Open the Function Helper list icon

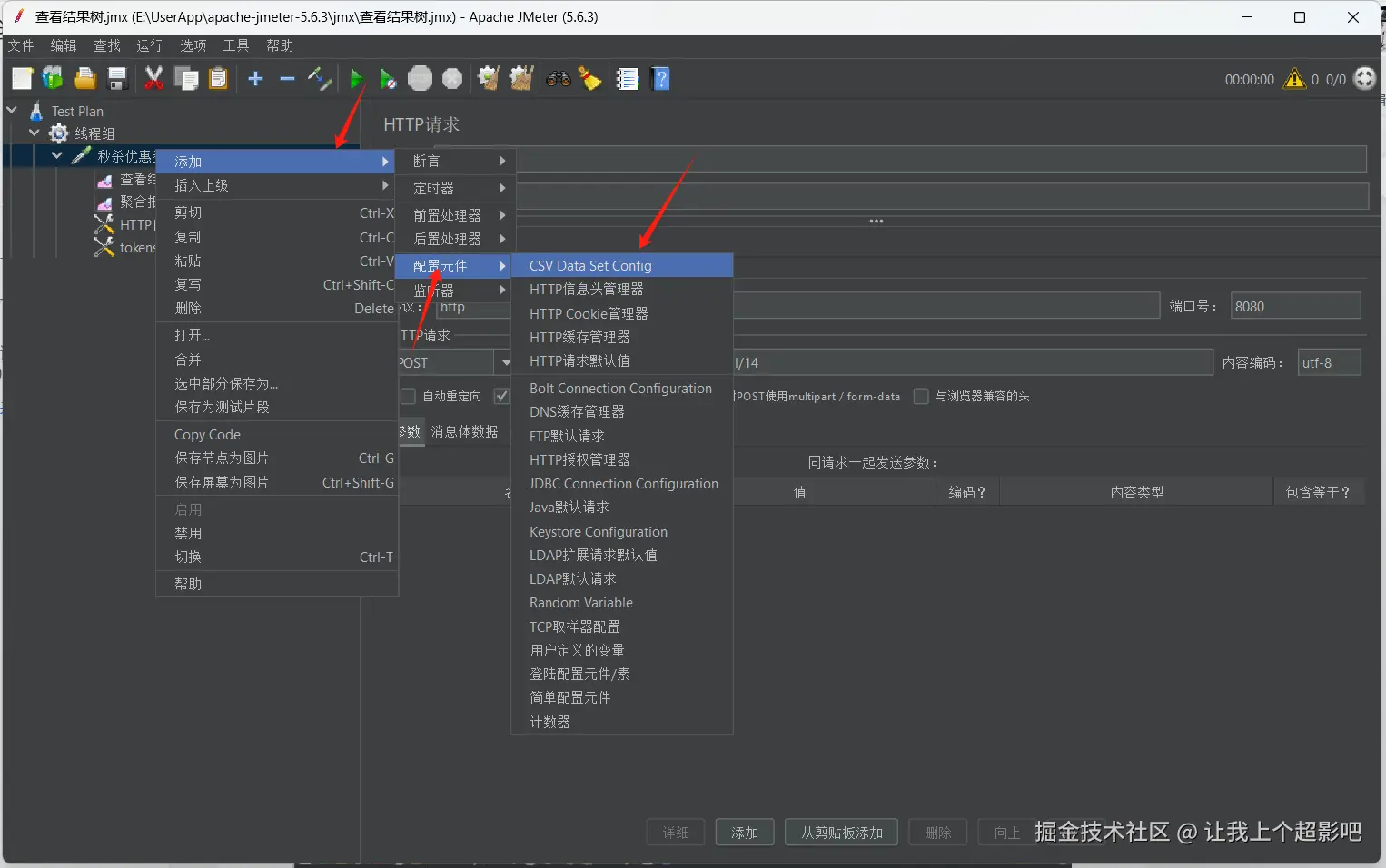click(627, 79)
